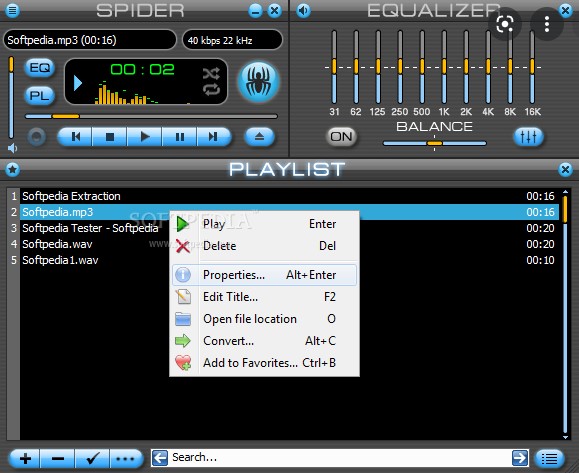Screen dimensions: 579x473
Task: Click the eject open-file button
Action: 260,137
